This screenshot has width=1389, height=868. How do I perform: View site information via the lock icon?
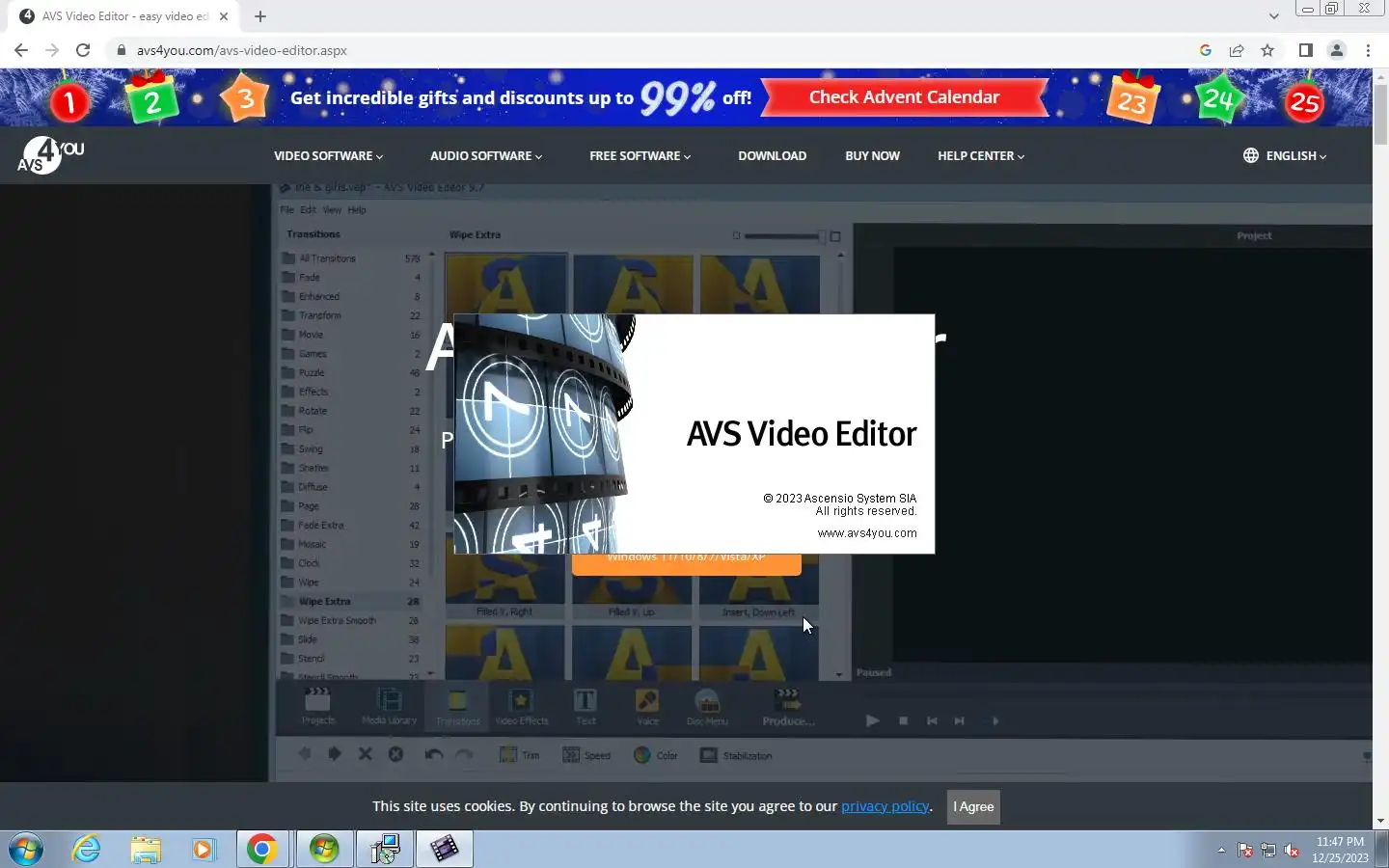pyautogui.click(x=122, y=50)
